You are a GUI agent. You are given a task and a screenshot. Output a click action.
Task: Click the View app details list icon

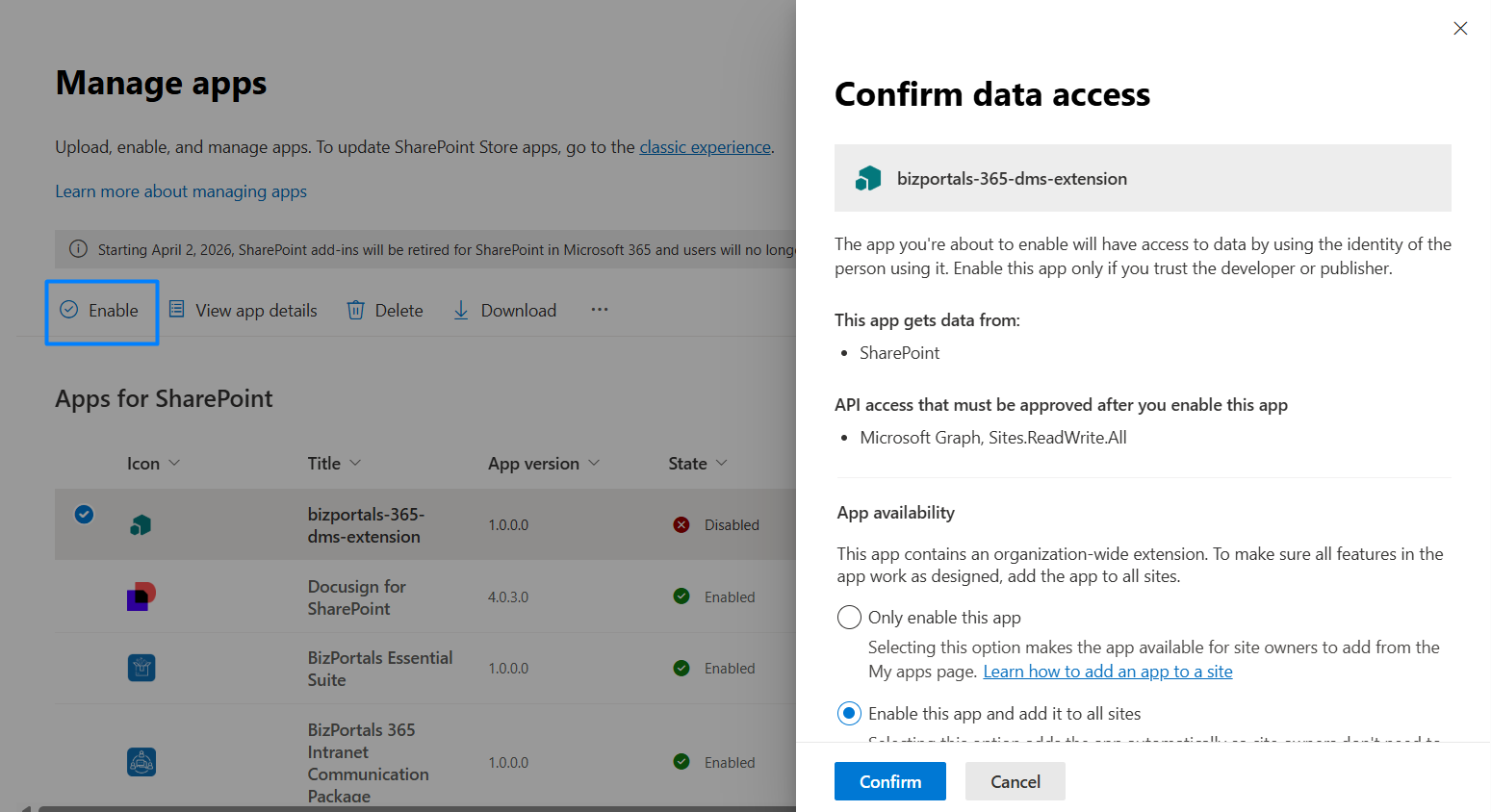176,310
